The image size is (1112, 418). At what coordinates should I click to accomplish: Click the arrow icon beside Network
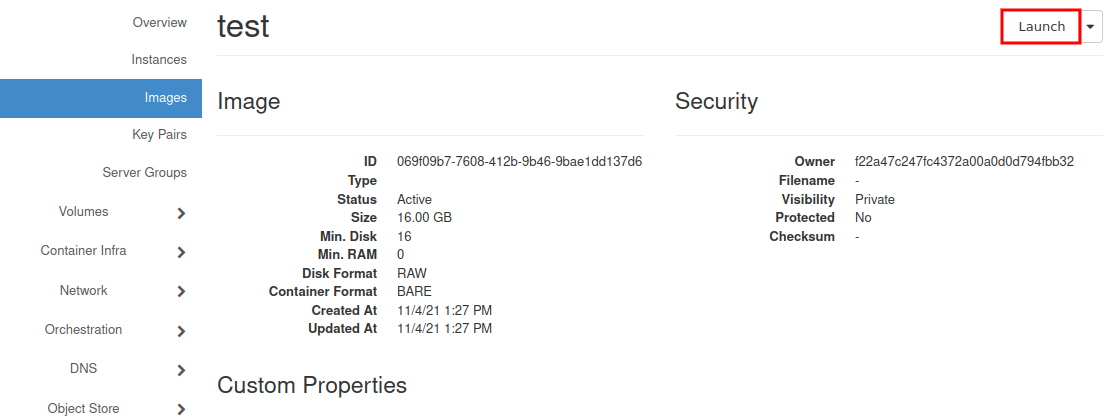181,292
